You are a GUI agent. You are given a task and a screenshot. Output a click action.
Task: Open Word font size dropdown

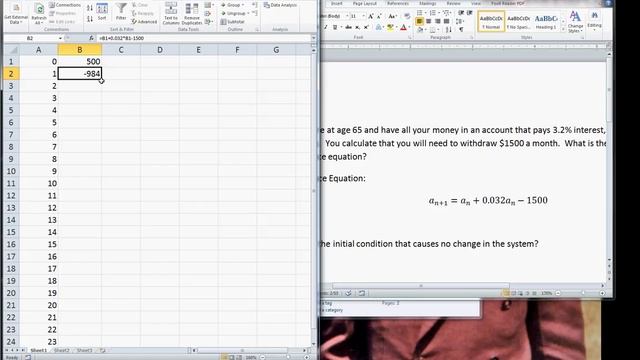(363, 16)
